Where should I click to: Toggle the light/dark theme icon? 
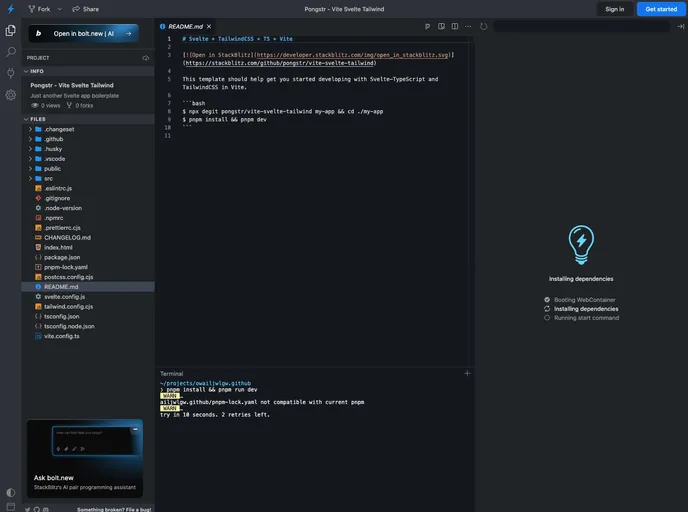pyautogui.click(x=11, y=492)
